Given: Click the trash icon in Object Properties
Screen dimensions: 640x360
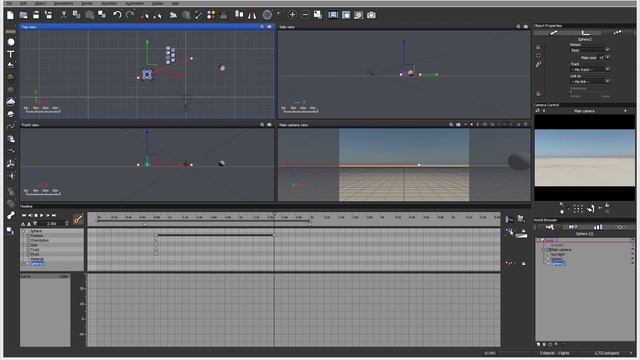Looking at the screenshot, I should click(539, 94).
